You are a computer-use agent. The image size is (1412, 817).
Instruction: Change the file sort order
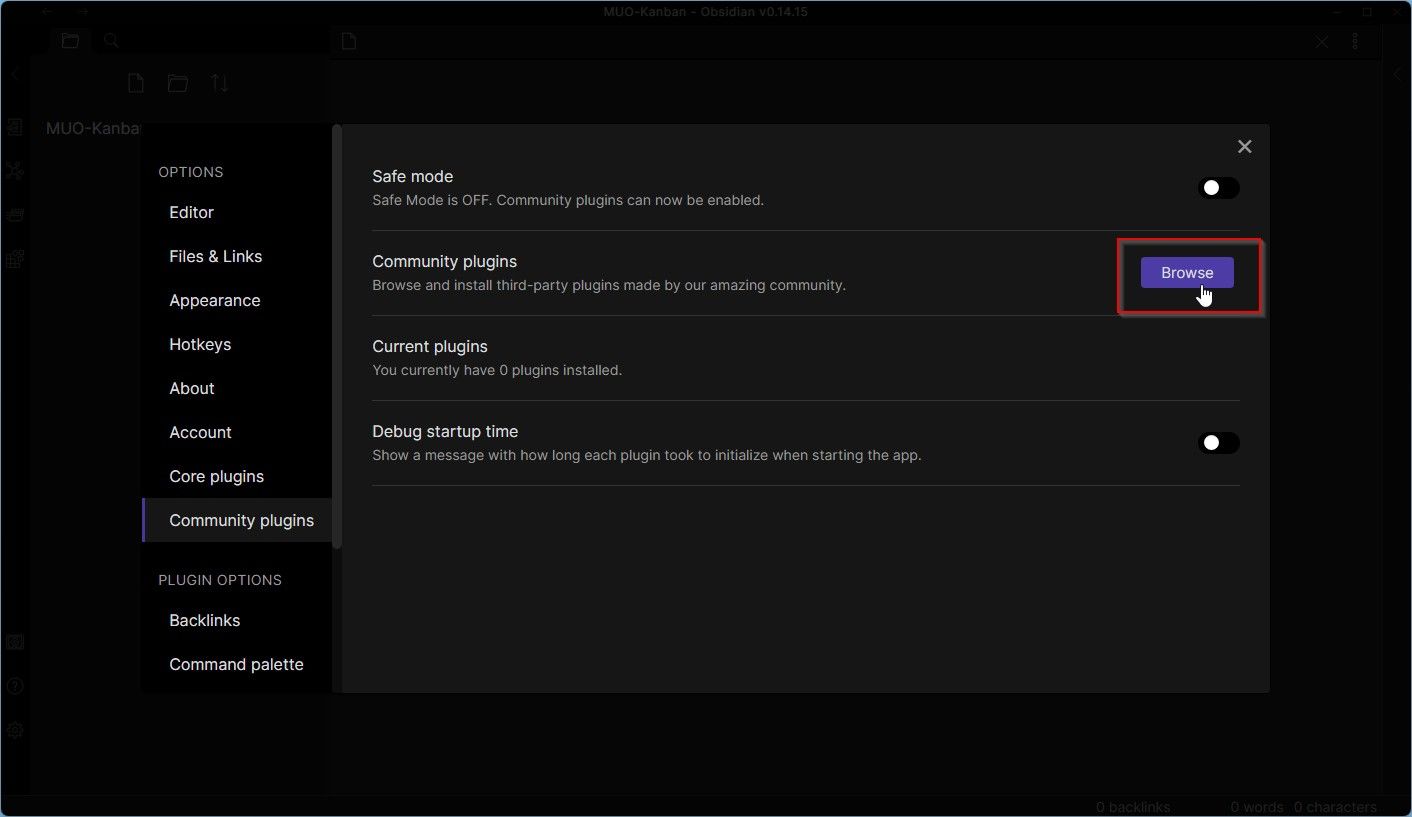pyautogui.click(x=219, y=83)
